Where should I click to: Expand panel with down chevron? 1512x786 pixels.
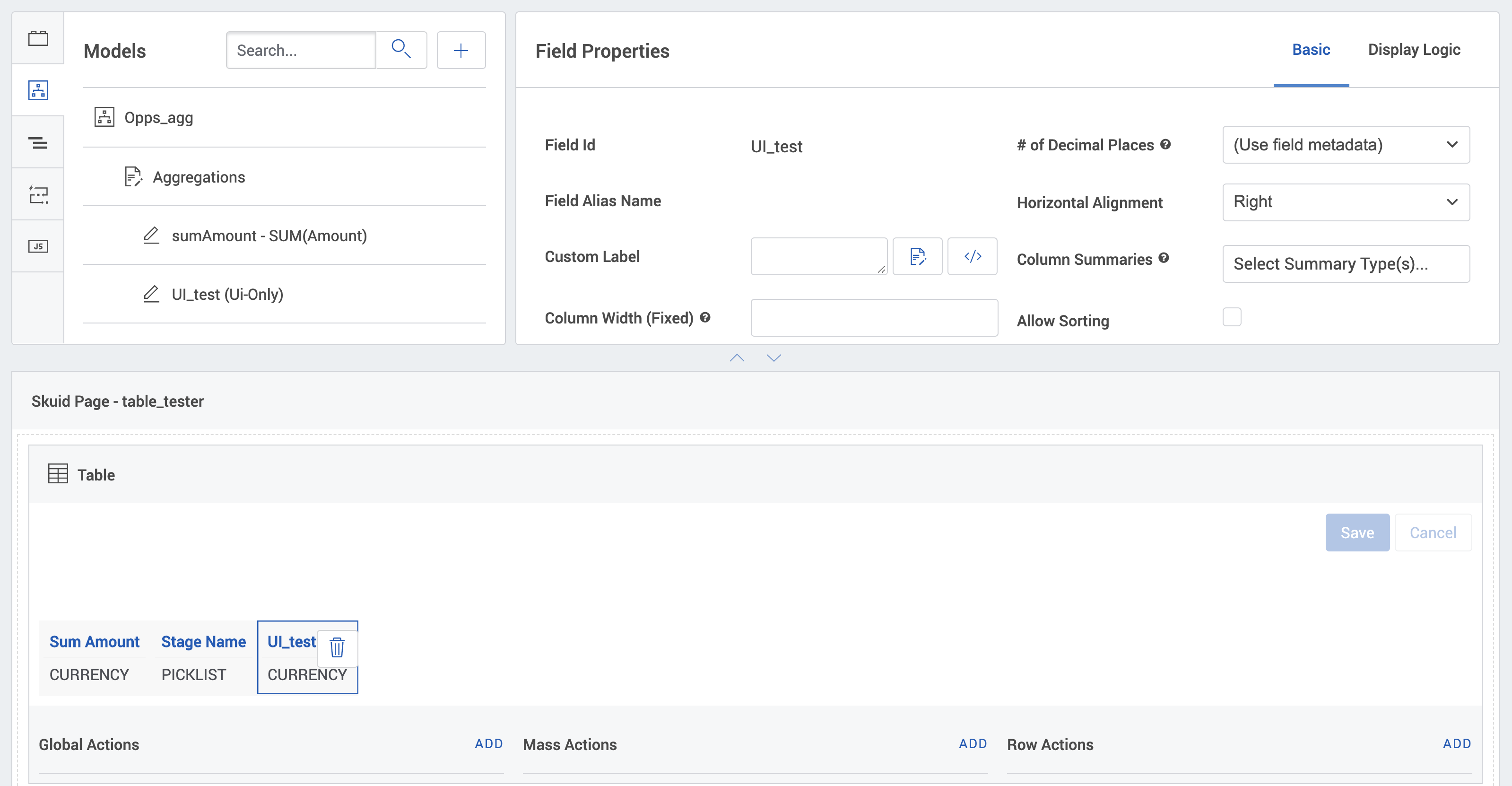[774, 358]
